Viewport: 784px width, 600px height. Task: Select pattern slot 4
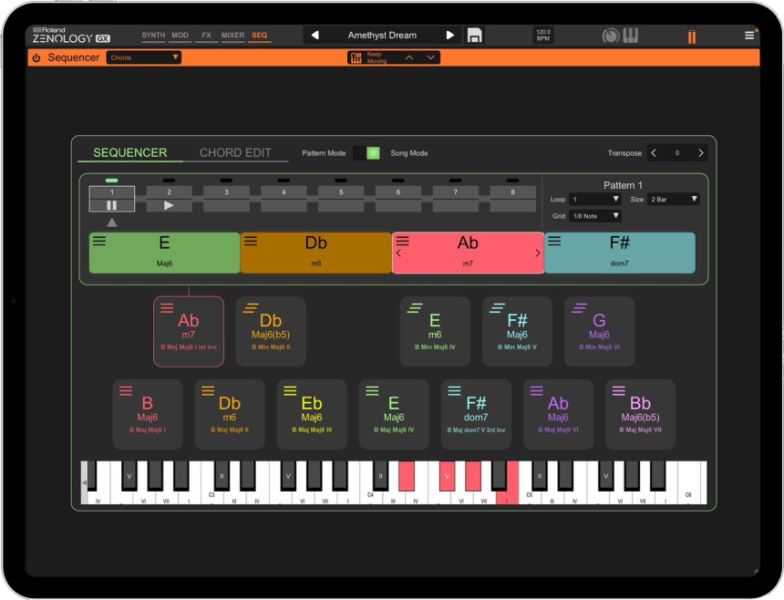(284, 198)
